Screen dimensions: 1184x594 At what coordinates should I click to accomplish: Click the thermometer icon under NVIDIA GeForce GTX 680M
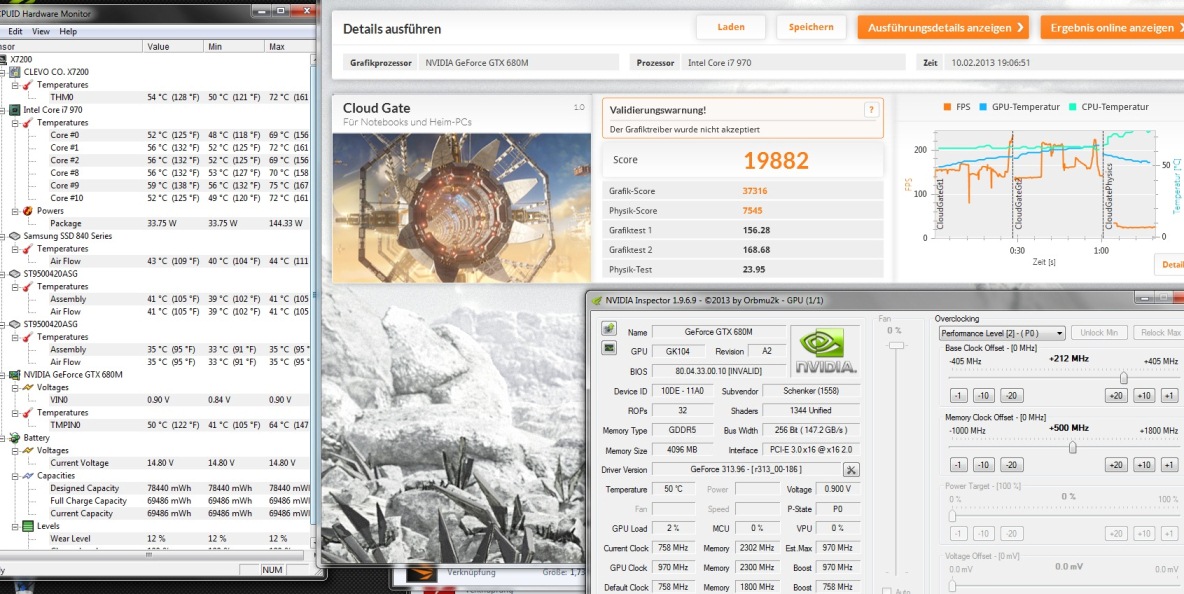(x=29, y=413)
